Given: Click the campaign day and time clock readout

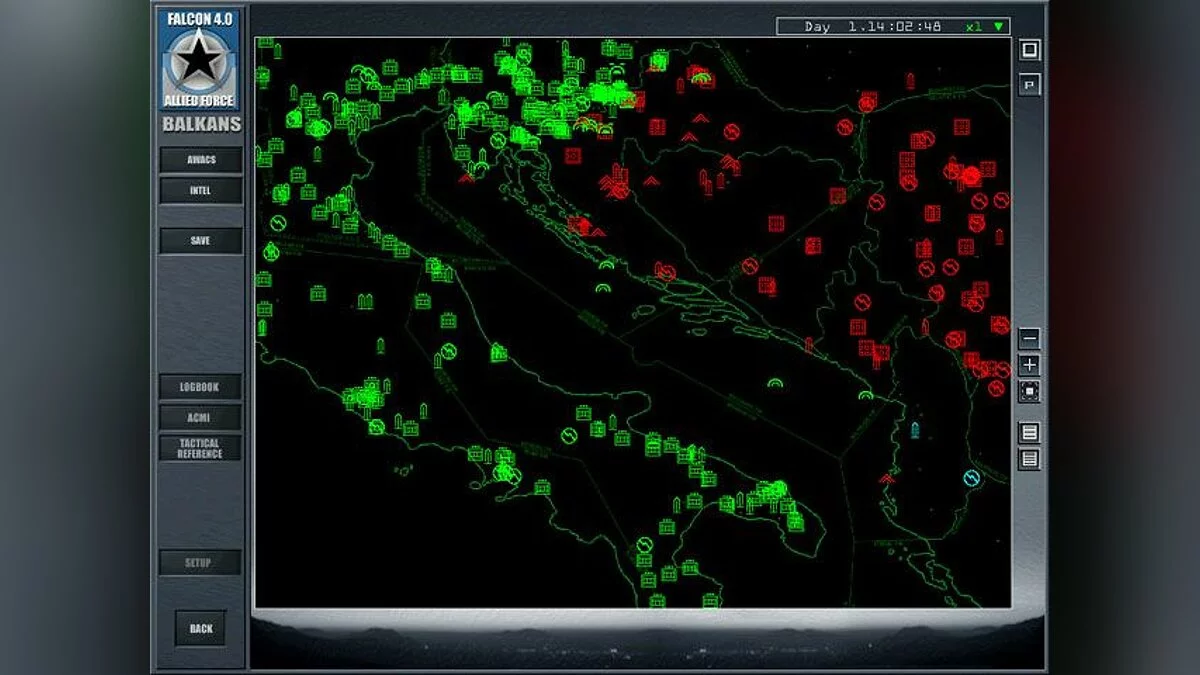Looking at the screenshot, I should (x=872, y=27).
